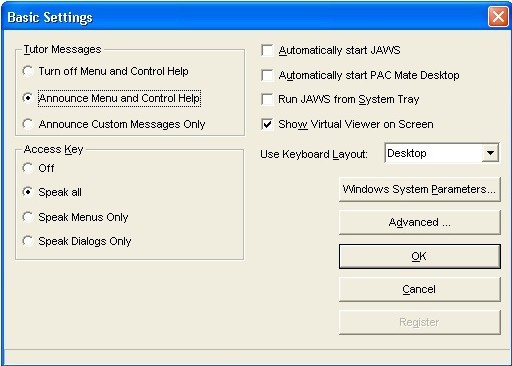The image size is (512, 366).
Task: Click the Desktop keyboard layout combo box
Action: [x=442, y=153]
